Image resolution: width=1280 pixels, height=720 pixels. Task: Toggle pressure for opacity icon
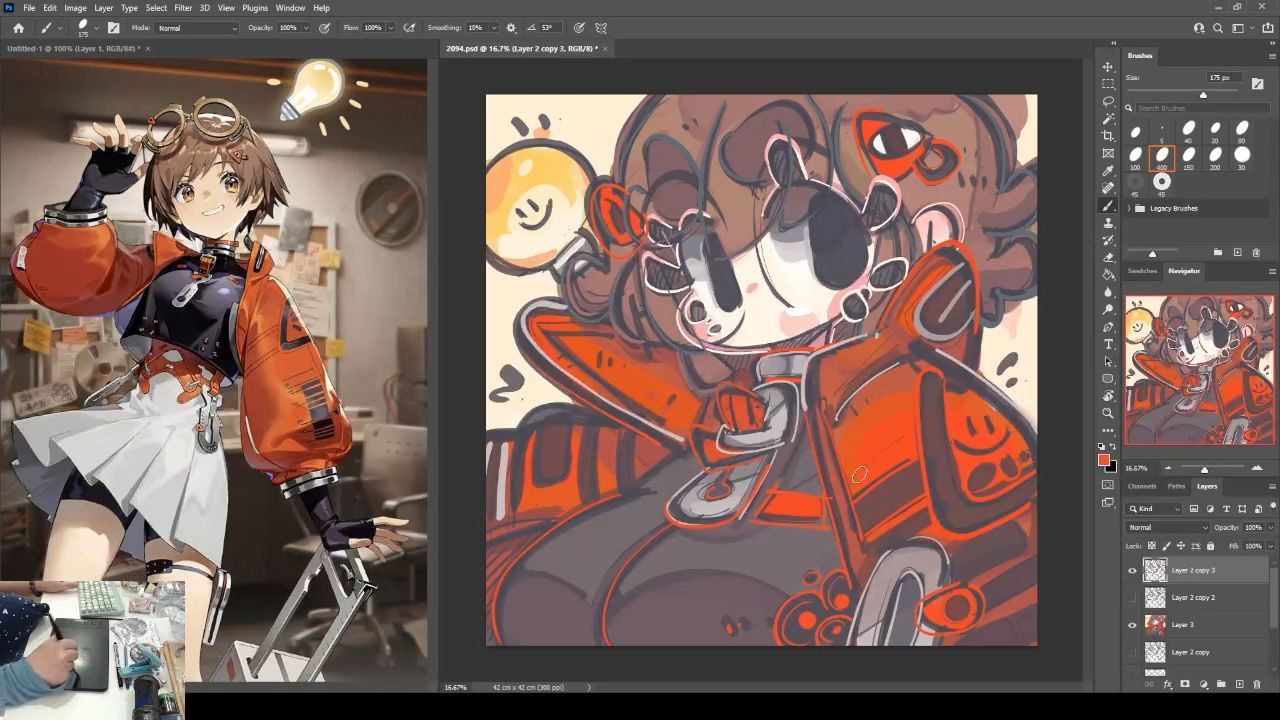[324, 28]
